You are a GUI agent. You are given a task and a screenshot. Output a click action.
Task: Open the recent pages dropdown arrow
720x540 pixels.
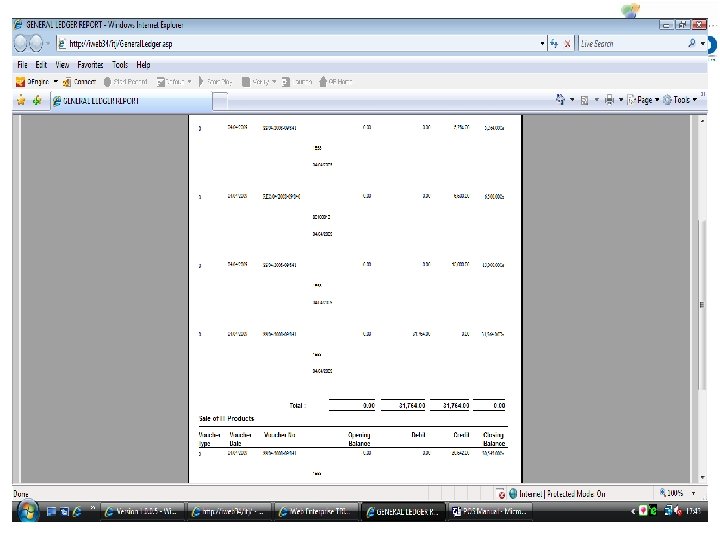point(48,44)
